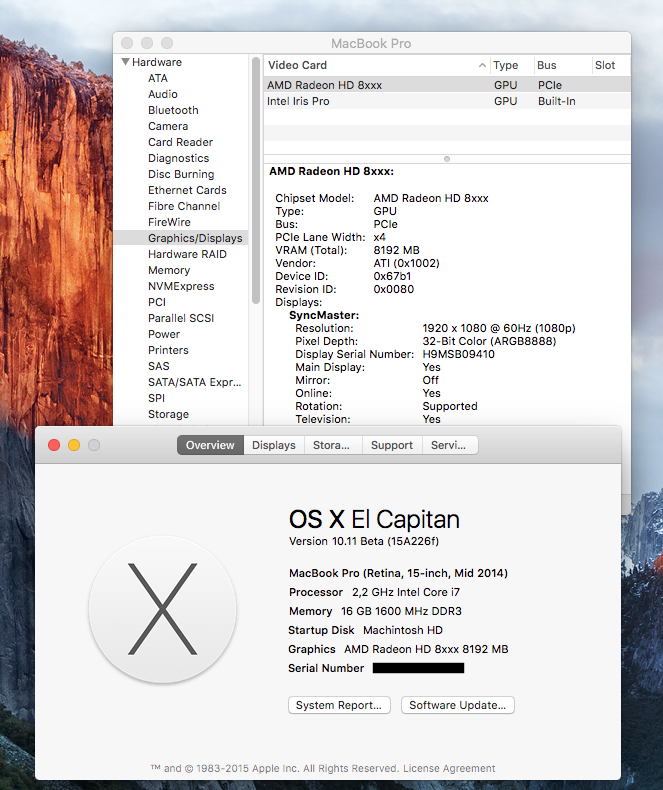The width and height of the screenshot is (663, 790).
Task: Open SATA/SATA Express section
Action: (194, 382)
